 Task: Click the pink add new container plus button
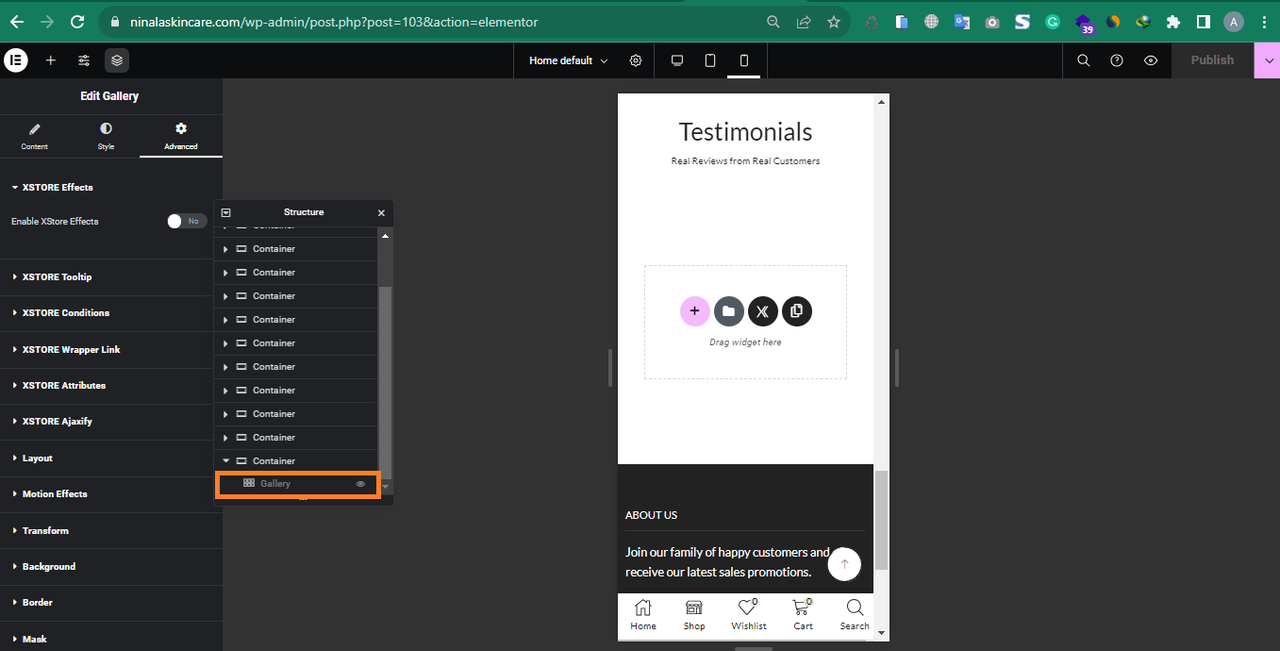(x=694, y=311)
